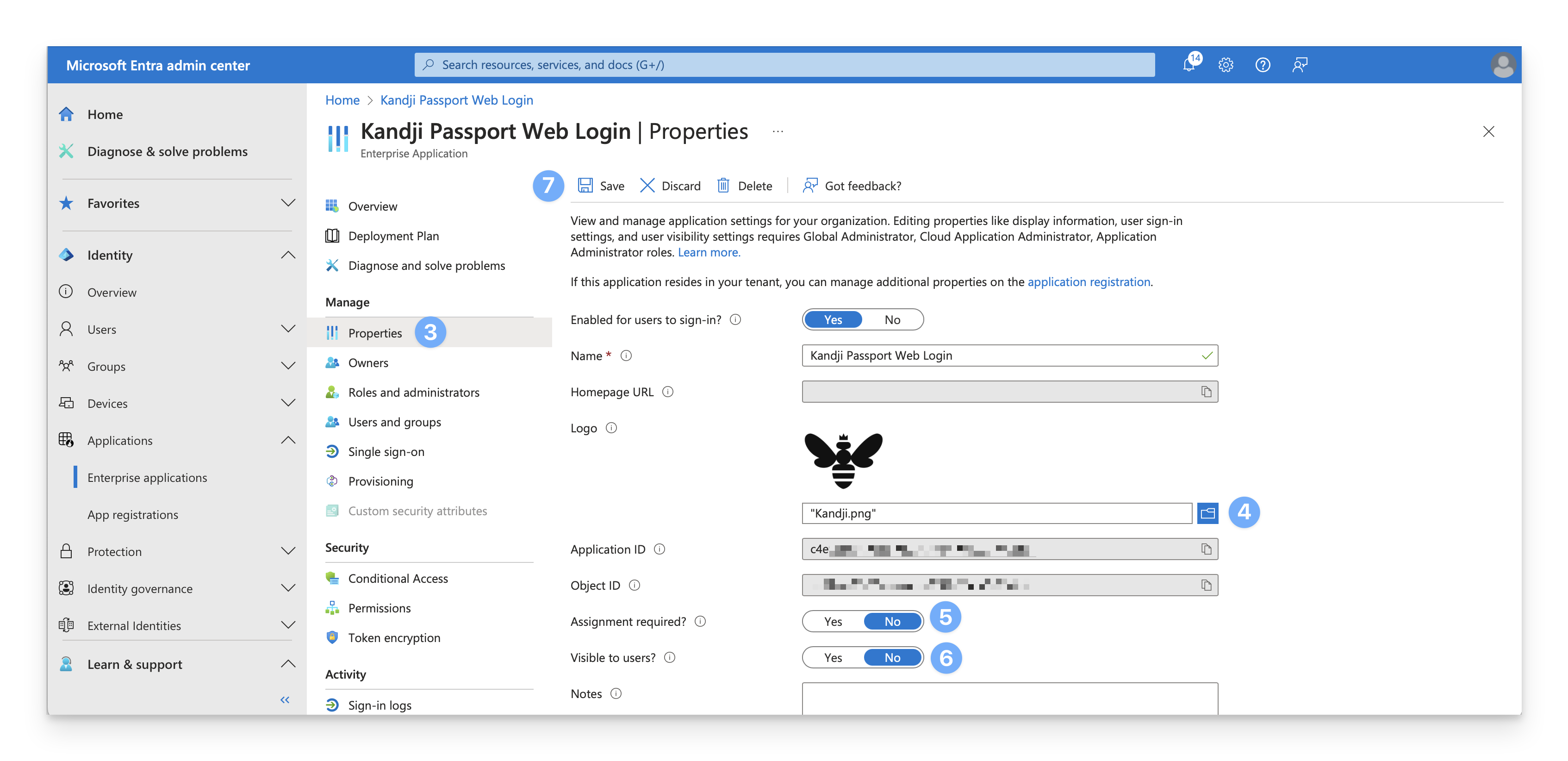Collapse the Identity section
The image size is (1568, 761).
(288, 255)
